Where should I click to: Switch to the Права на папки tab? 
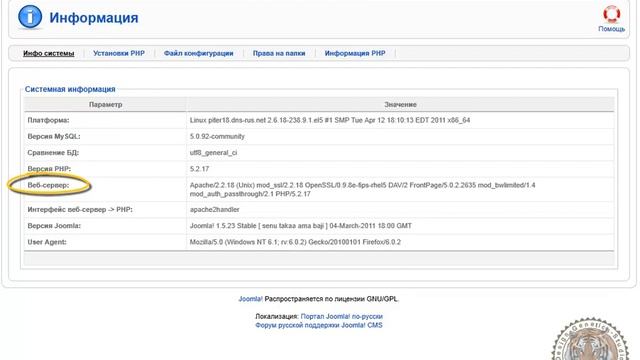[x=279, y=53]
